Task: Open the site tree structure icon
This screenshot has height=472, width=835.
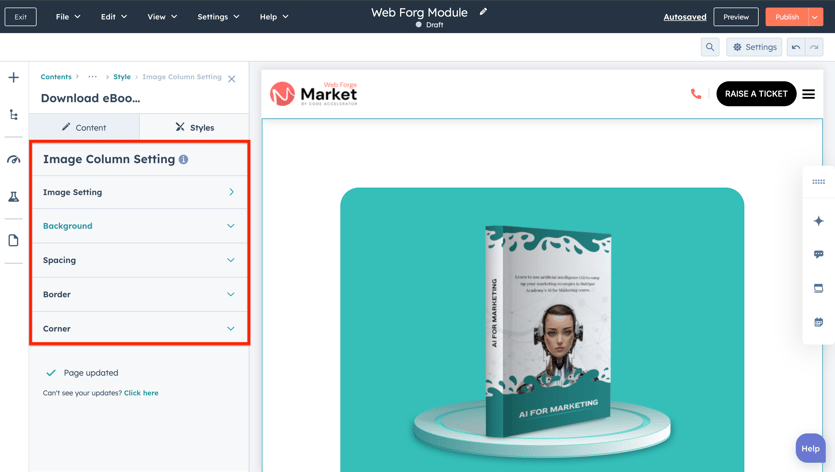Action: [x=14, y=115]
